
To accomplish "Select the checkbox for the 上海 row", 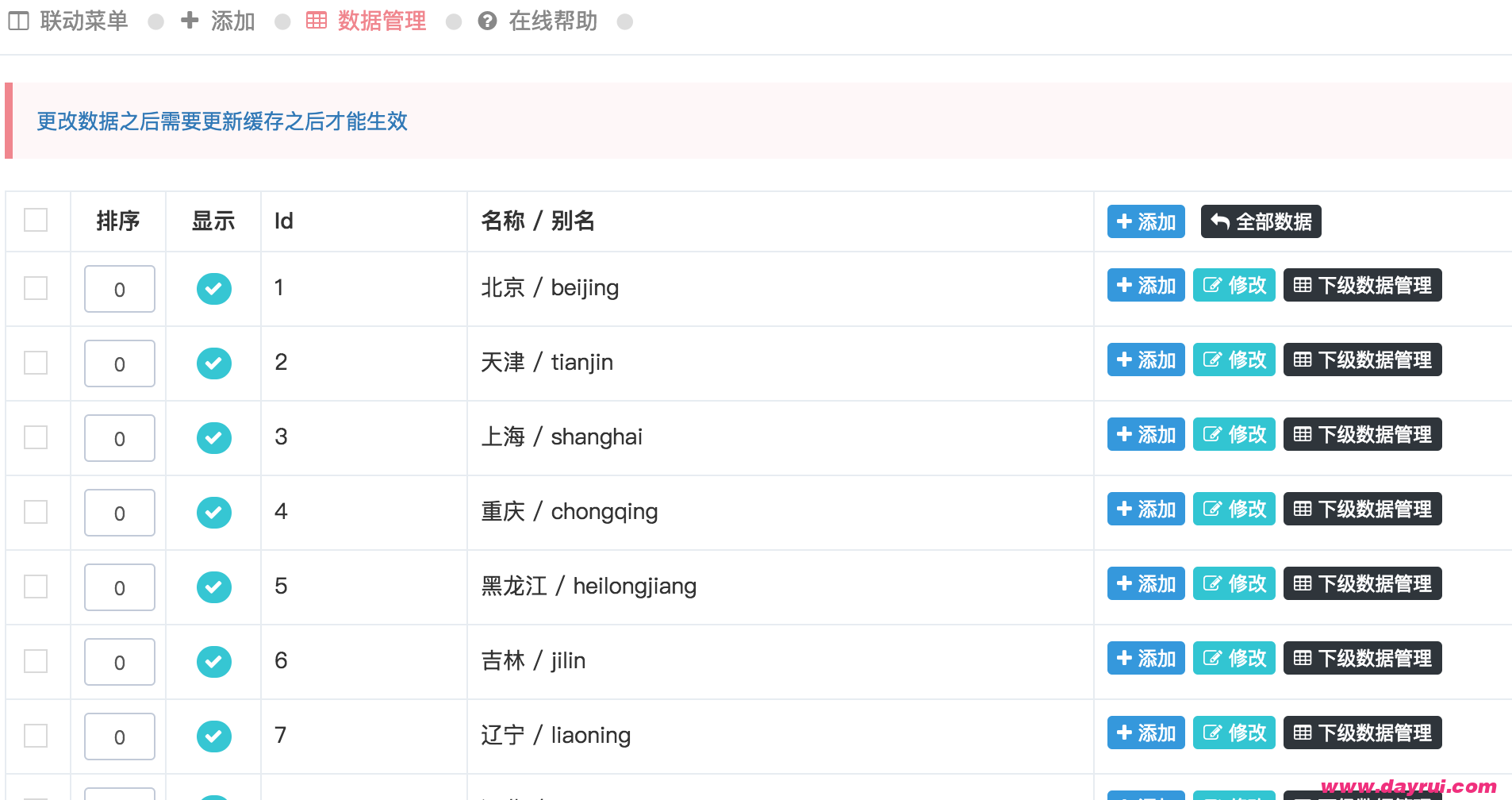I will point(36,437).
